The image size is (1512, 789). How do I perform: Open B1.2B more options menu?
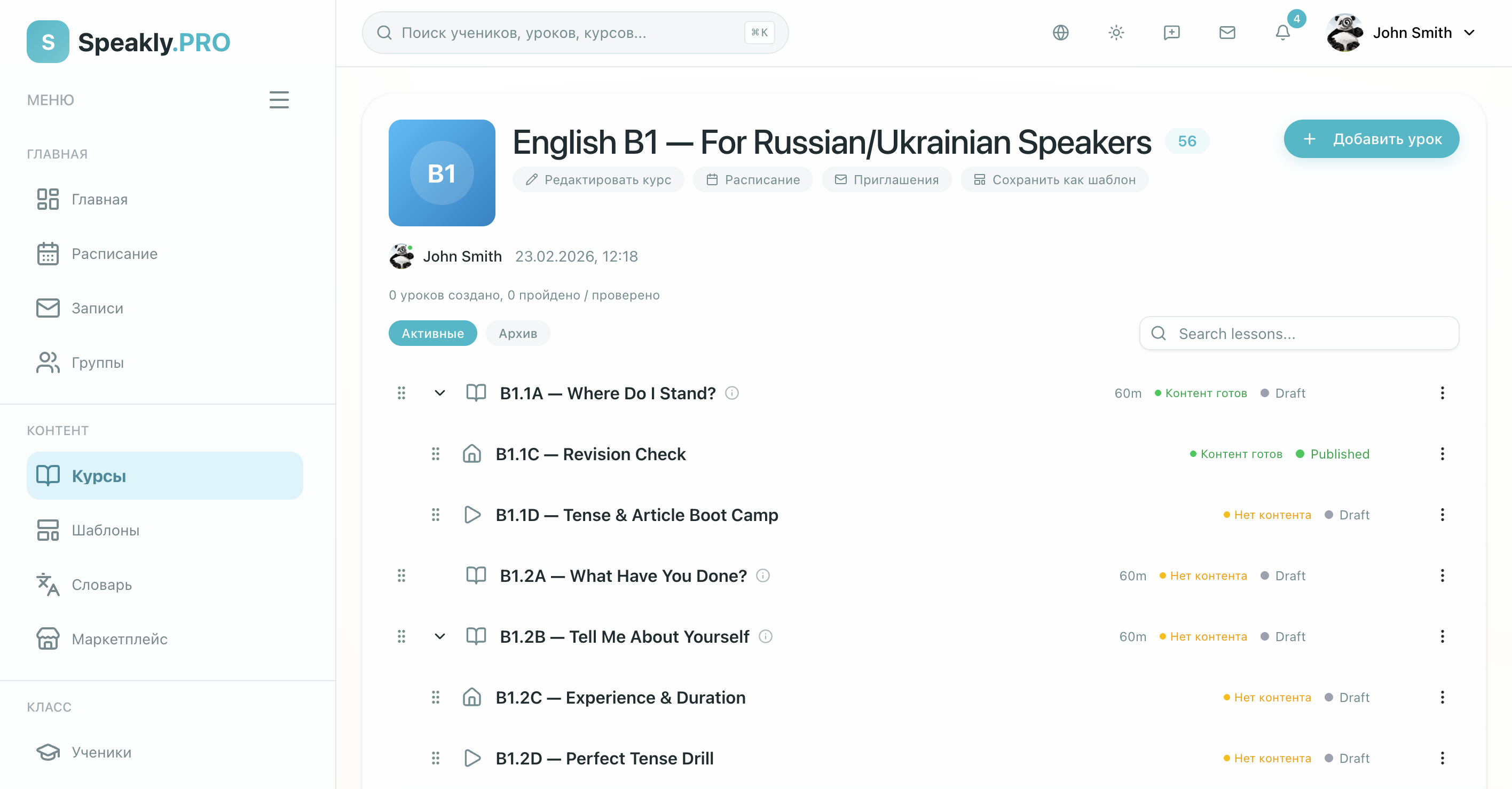pos(1442,636)
